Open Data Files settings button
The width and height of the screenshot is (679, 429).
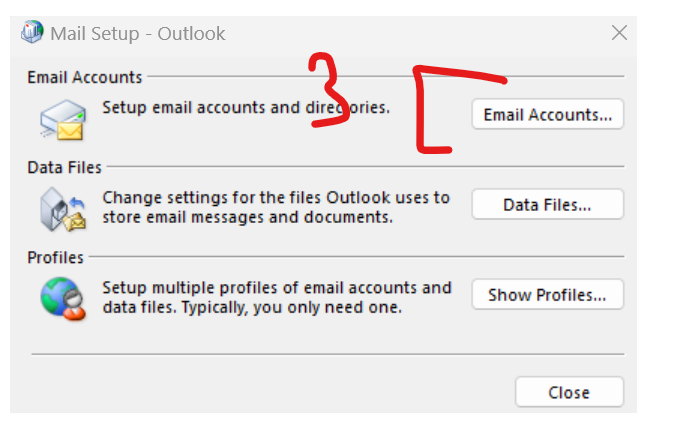(x=547, y=204)
